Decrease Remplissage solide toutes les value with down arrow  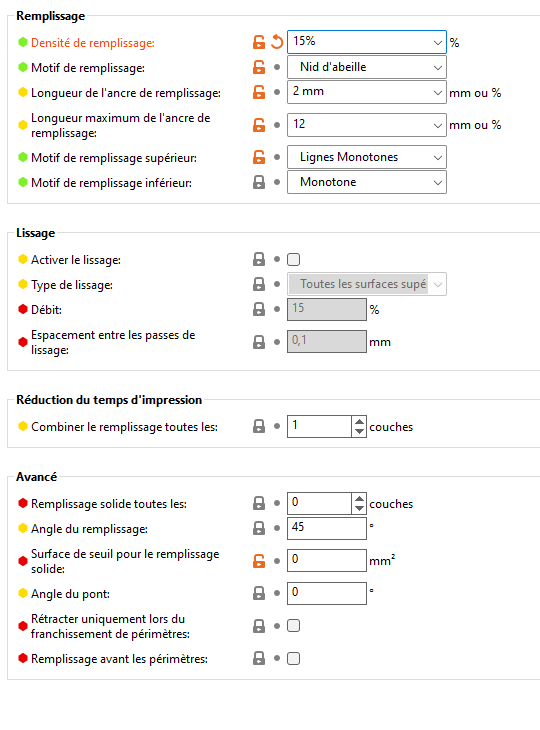(359, 509)
